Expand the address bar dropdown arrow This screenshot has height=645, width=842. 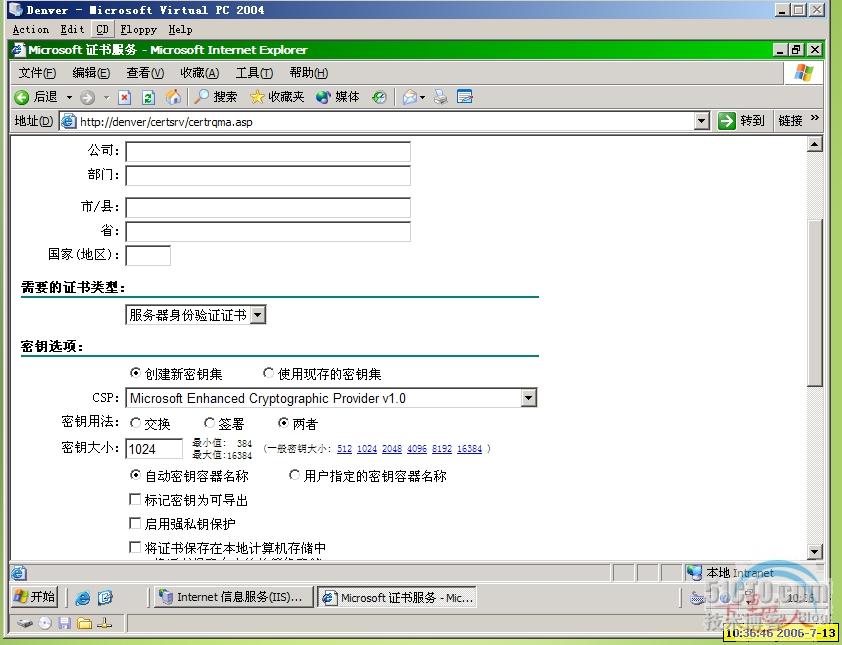point(701,121)
